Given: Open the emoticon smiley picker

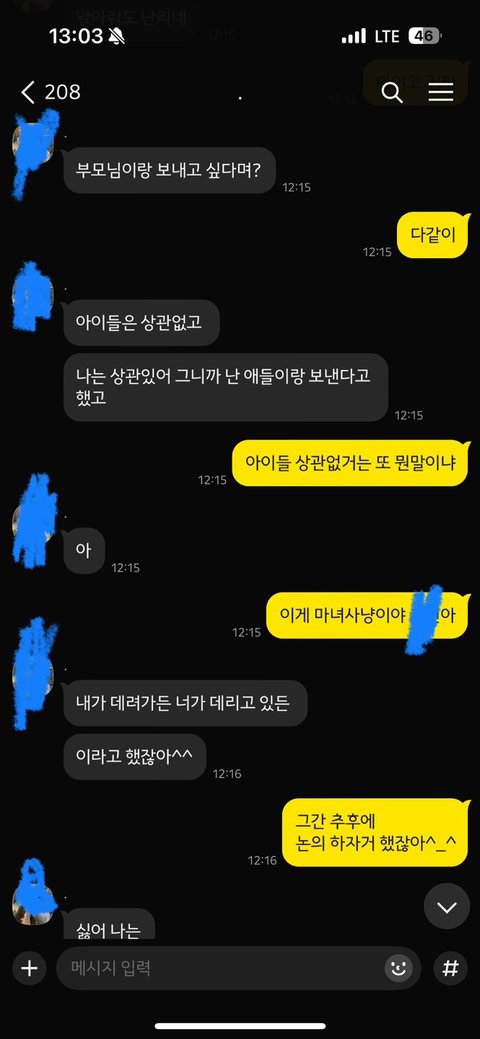Looking at the screenshot, I should coord(398,968).
